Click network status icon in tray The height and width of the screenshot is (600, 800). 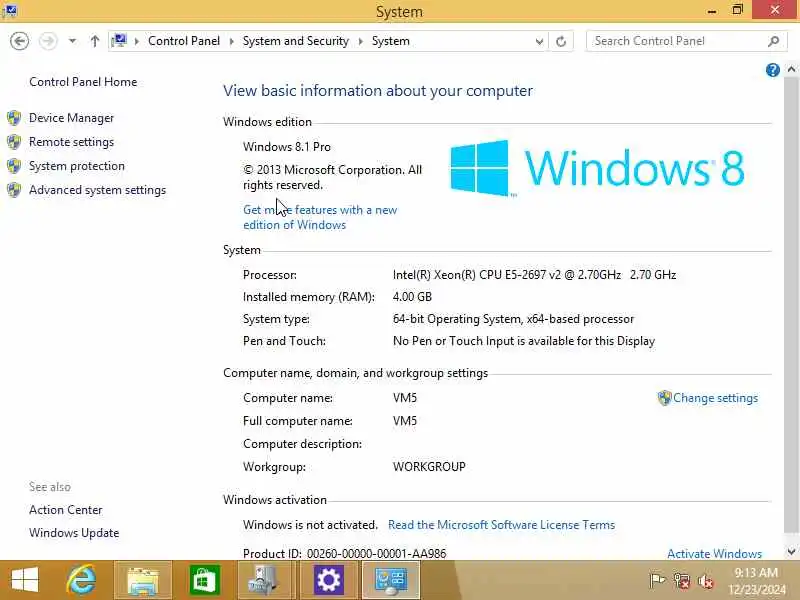click(682, 581)
